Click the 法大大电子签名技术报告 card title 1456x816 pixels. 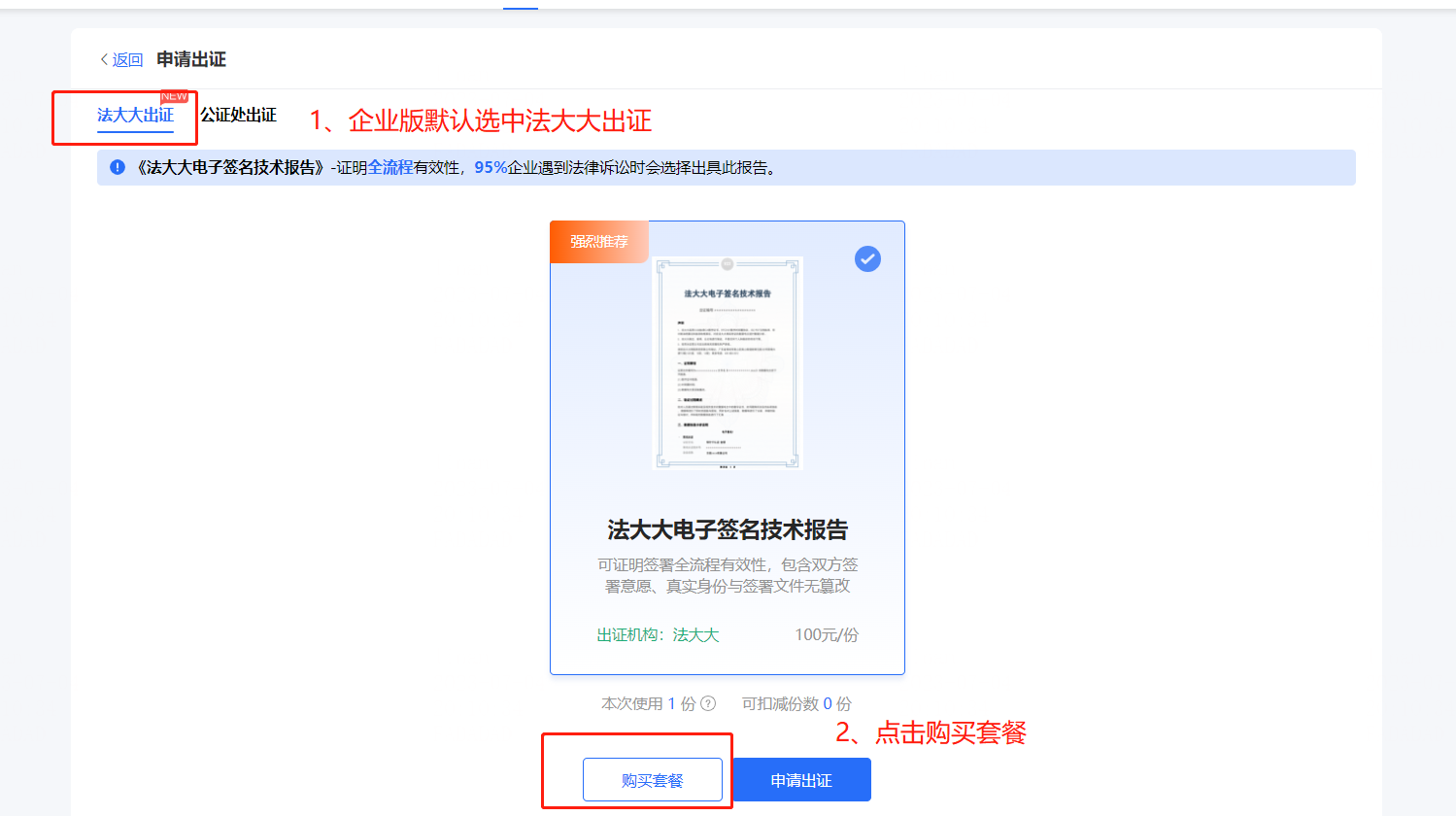[x=728, y=529]
